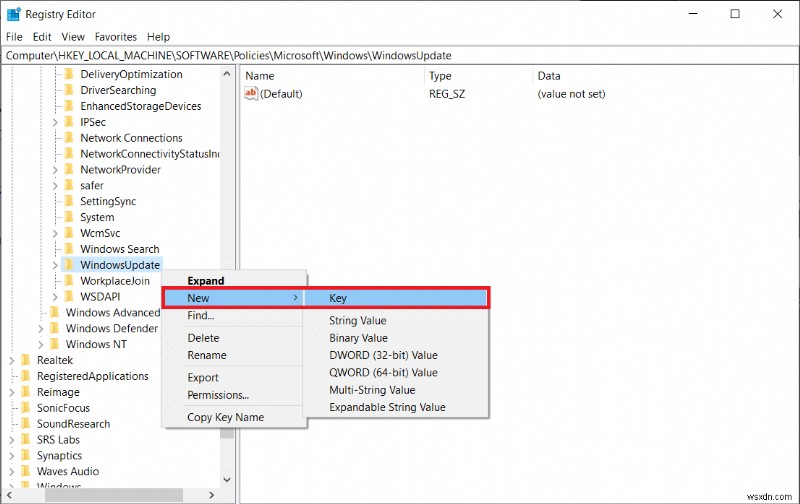Open the File menu

(14, 37)
